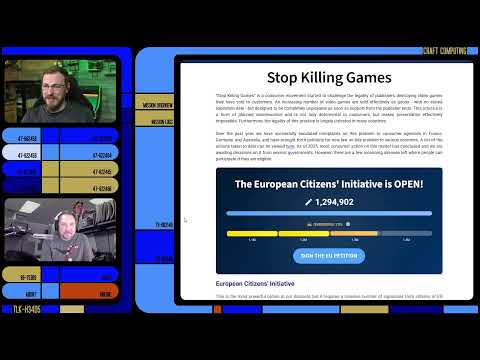Click the pencil icon beside the signature count
Image resolution: width=480 pixels, height=360 pixels.
pos(309,202)
